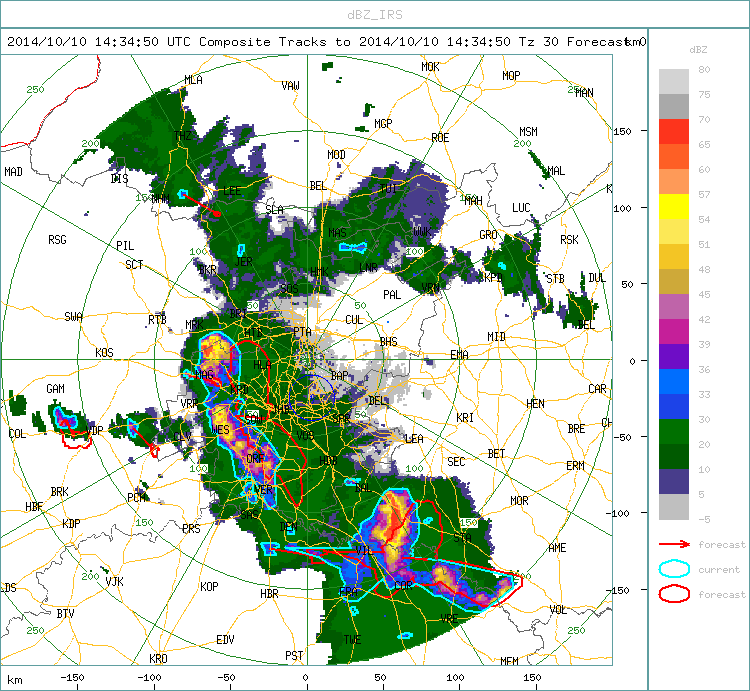Click the MLA station label
The height and width of the screenshot is (691, 750).
(193, 80)
